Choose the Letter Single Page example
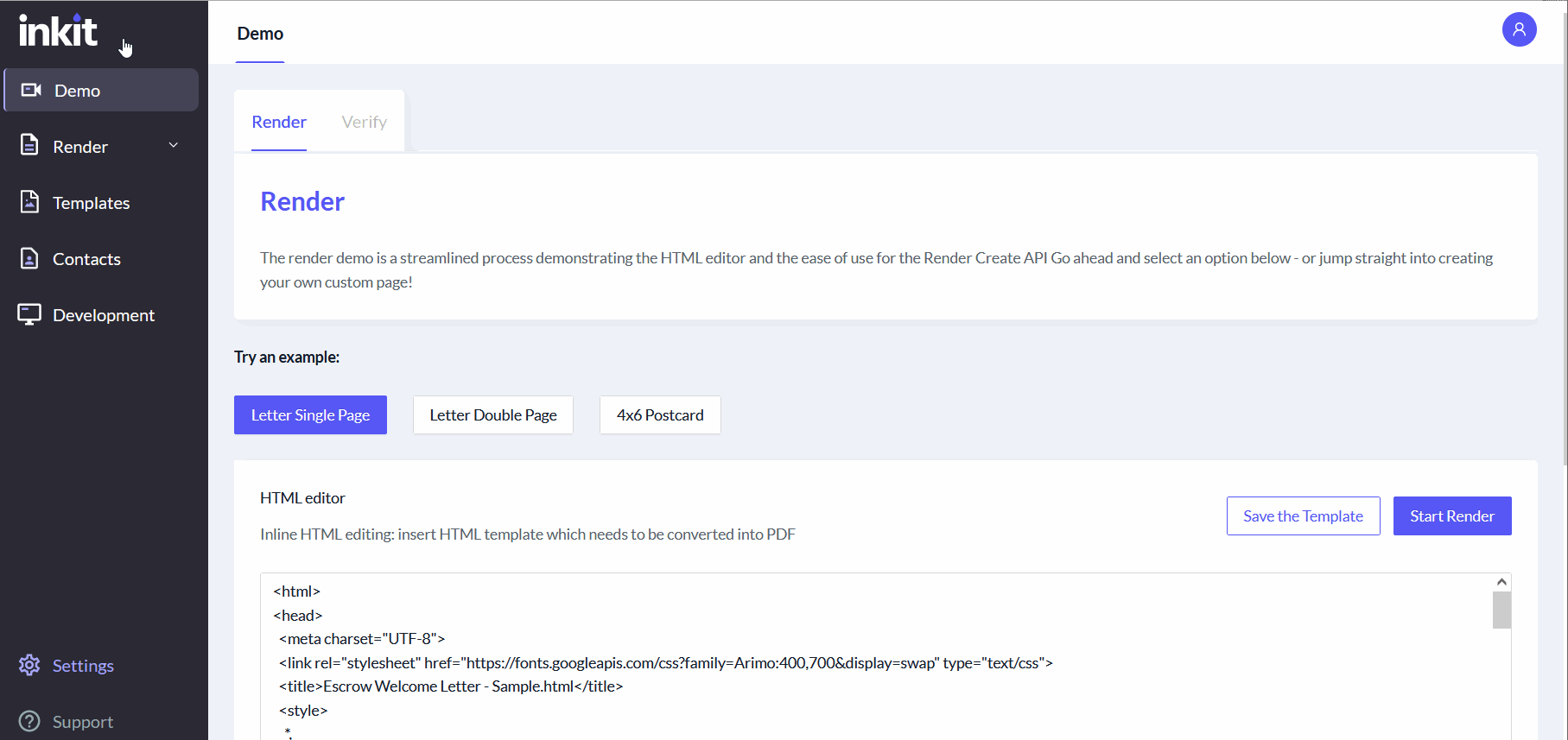The width and height of the screenshot is (1568, 740). point(310,414)
